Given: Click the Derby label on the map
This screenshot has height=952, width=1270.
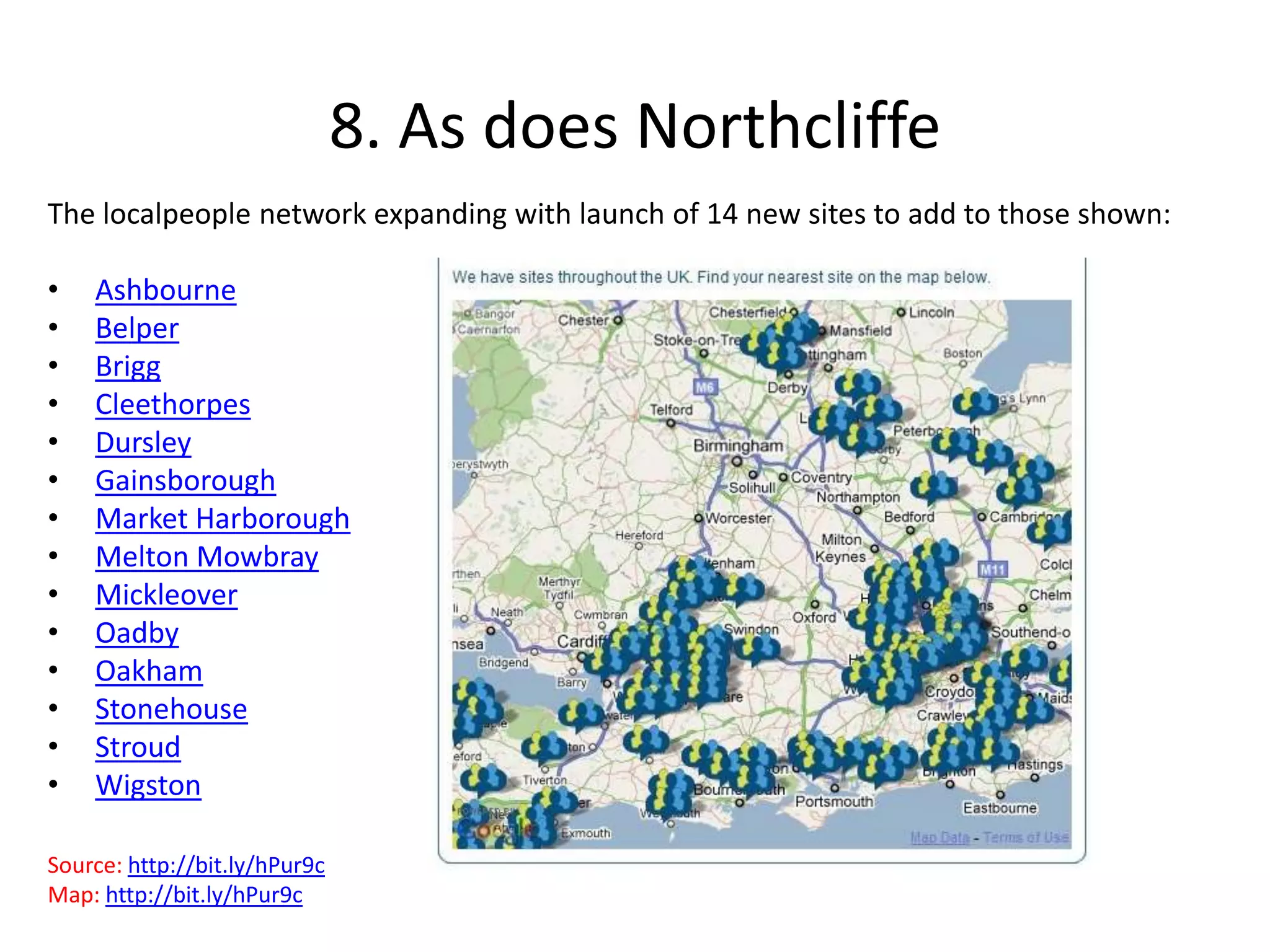Looking at the screenshot, I should pos(788,388).
